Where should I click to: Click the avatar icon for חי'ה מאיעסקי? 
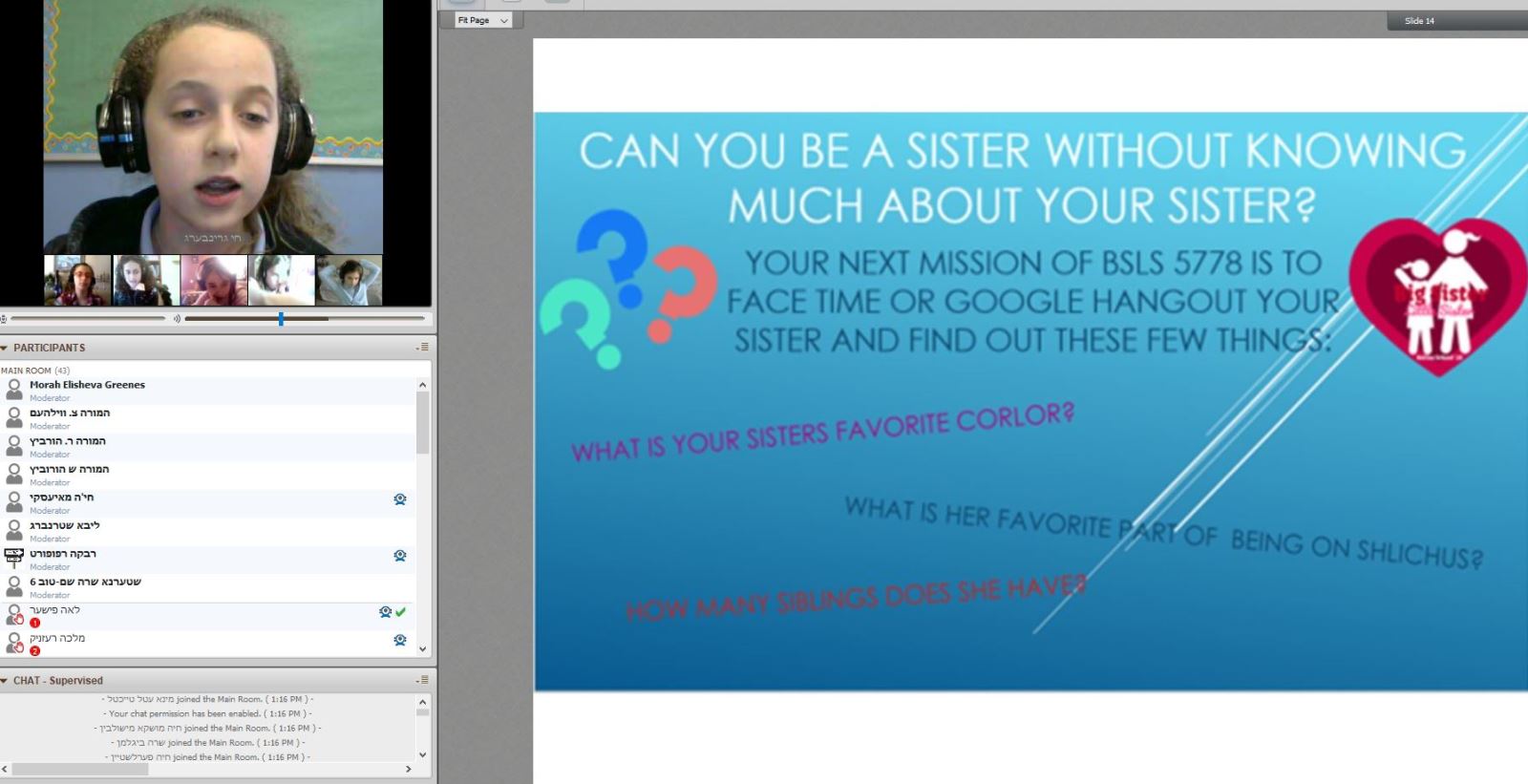[14, 502]
